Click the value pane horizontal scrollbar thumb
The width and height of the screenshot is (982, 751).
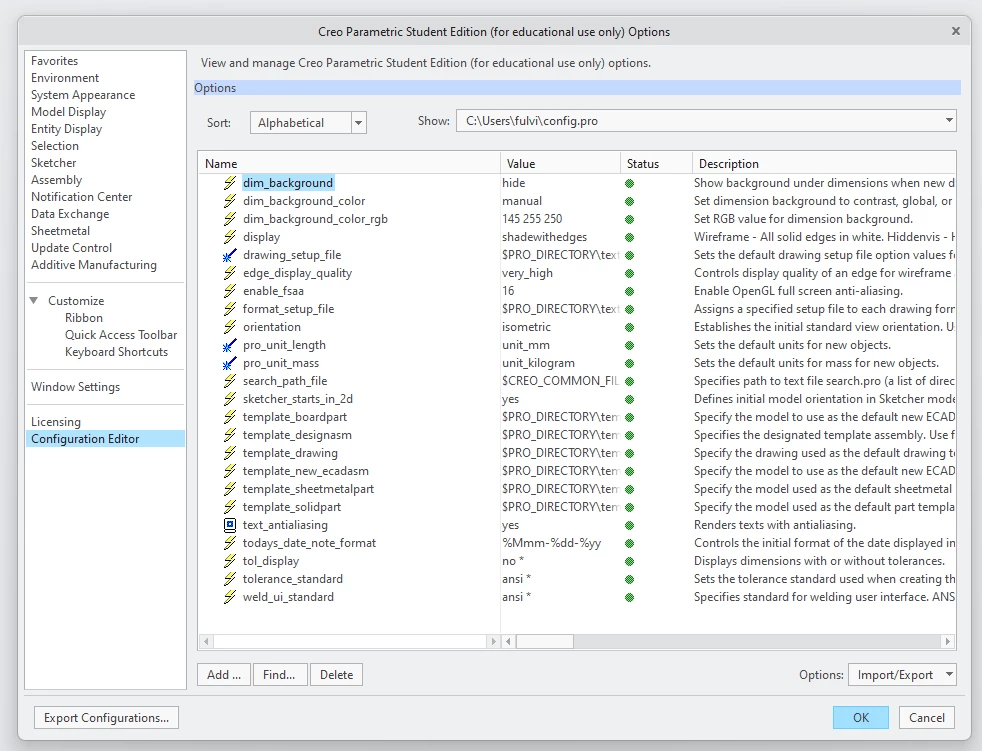click(544, 641)
